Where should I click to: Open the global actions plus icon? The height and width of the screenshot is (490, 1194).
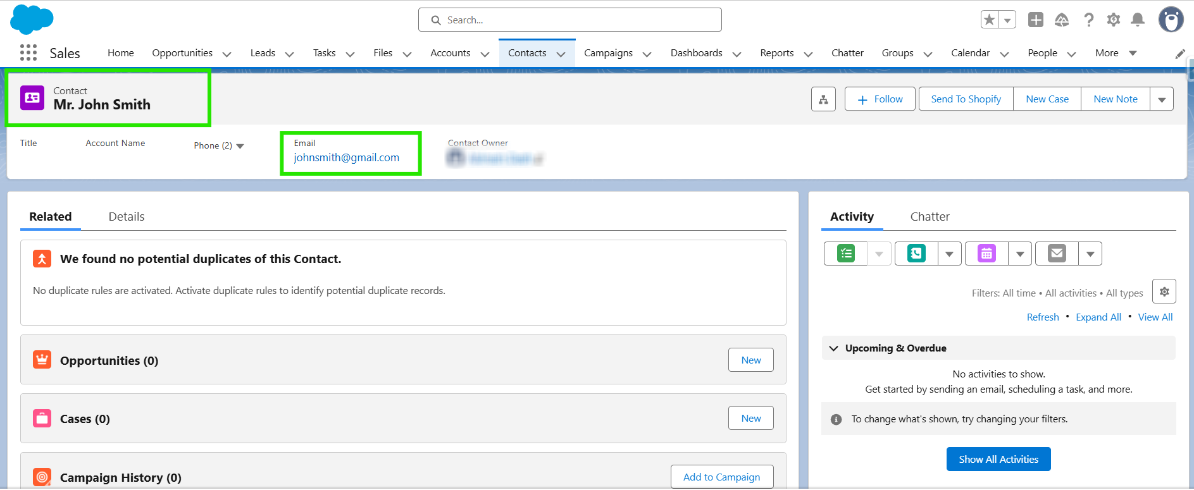pos(1036,20)
